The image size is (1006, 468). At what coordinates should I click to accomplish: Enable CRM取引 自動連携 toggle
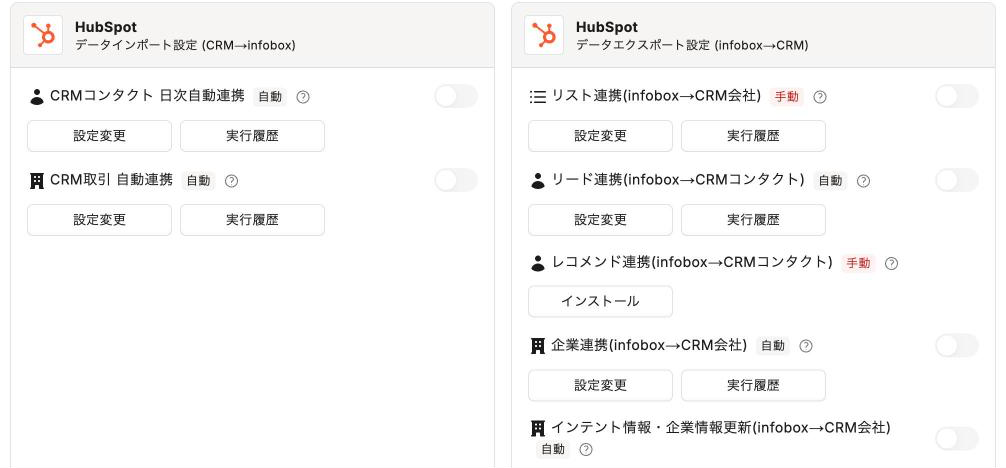click(456, 180)
